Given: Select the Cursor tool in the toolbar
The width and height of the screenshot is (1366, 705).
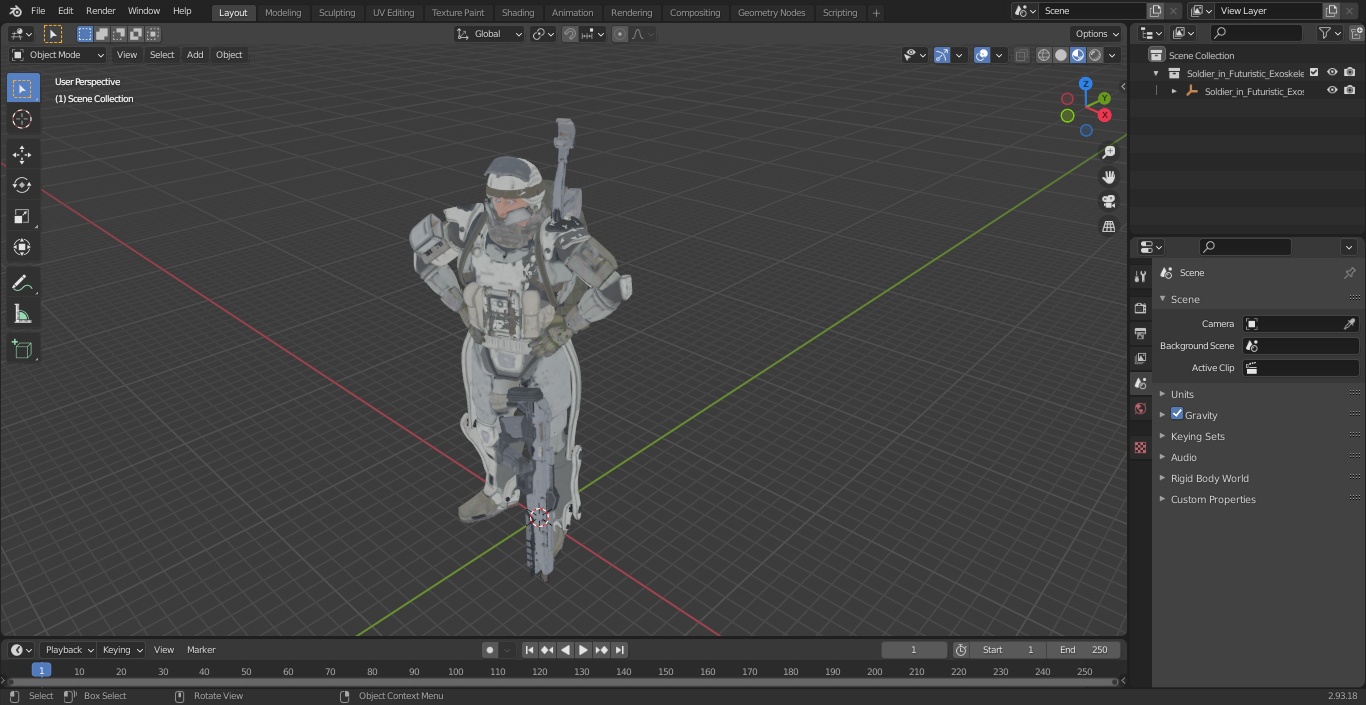Looking at the screenshot, I should click(22, 119).
